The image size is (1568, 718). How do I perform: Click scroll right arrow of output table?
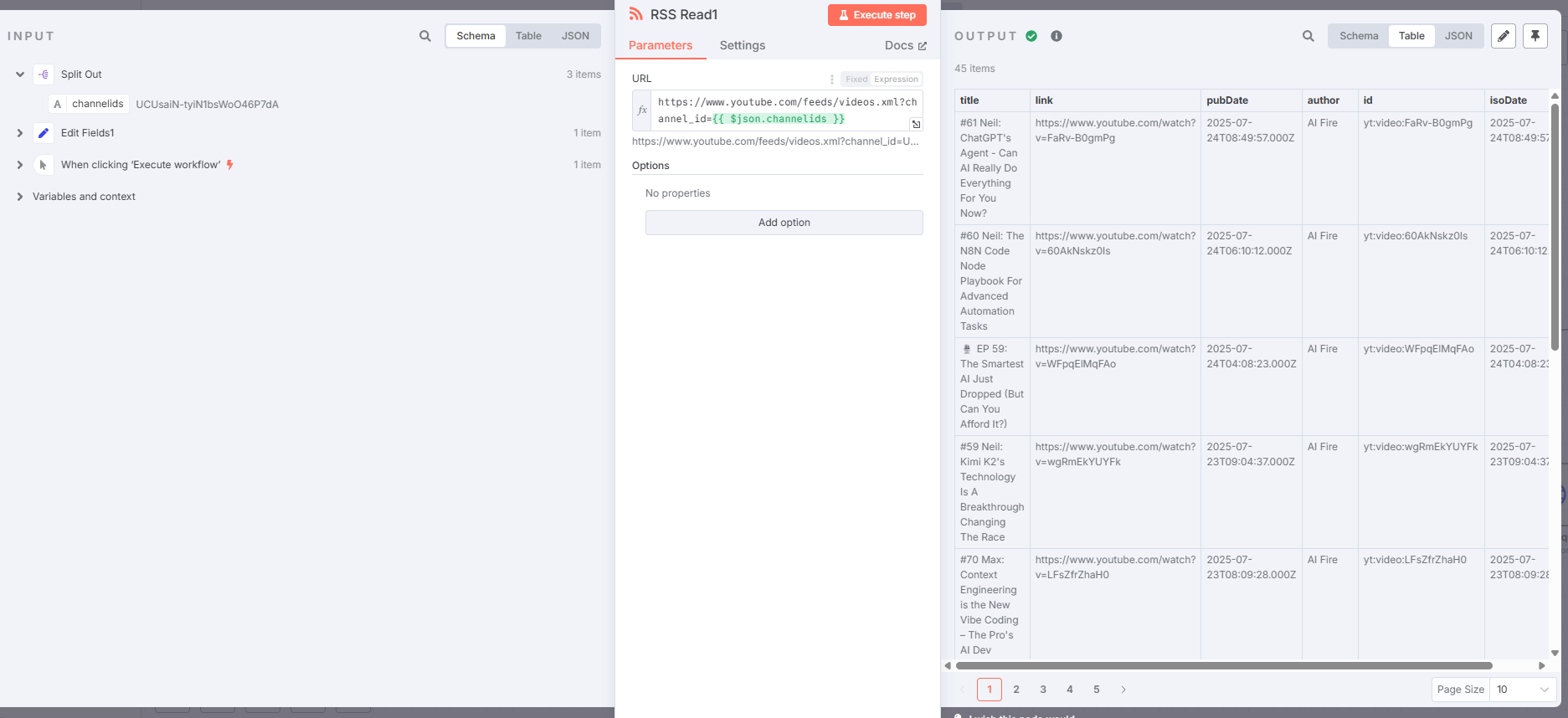coord(1542,666)
